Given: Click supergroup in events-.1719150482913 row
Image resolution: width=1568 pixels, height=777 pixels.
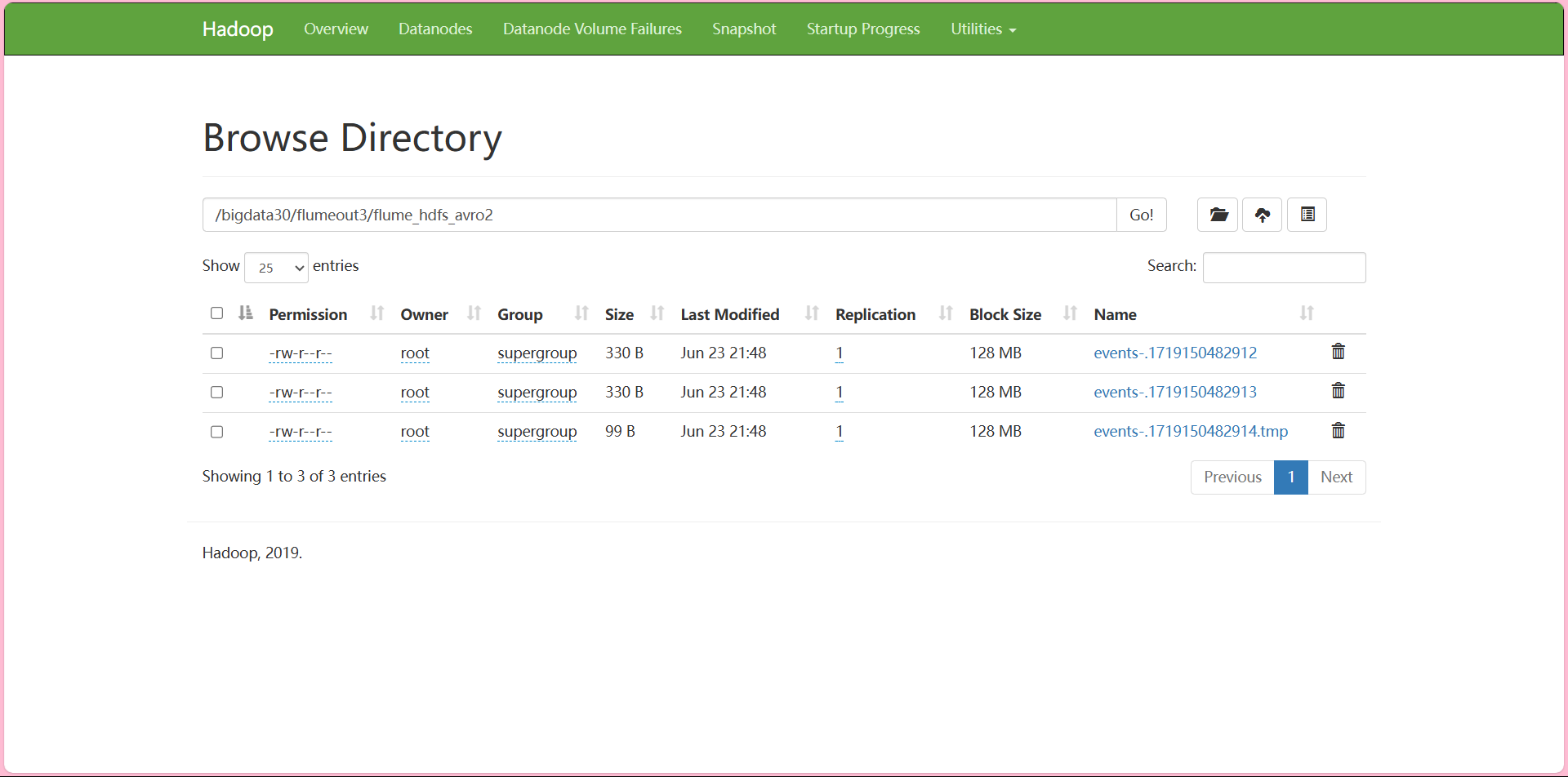Looking at the screenshot, I should tap(537, 393).
